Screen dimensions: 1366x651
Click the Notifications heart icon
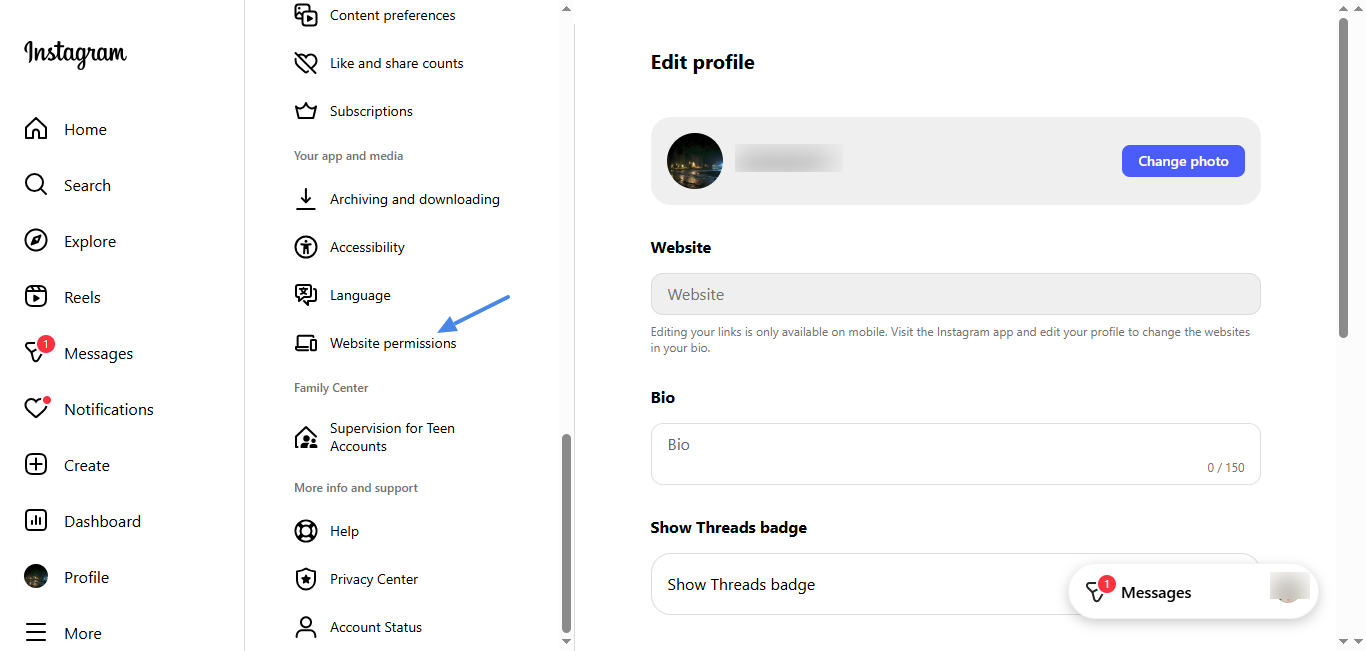tap(36, 409)
